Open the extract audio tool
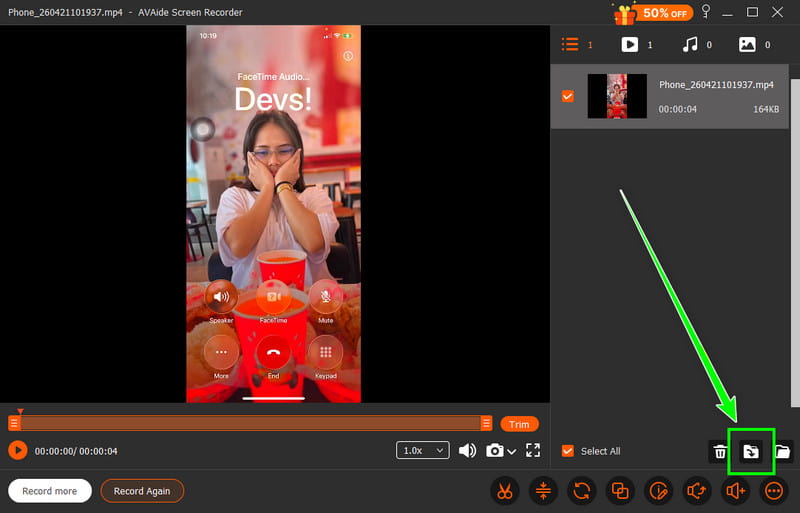This screenshot has width=800, height=513. point(697,491)
